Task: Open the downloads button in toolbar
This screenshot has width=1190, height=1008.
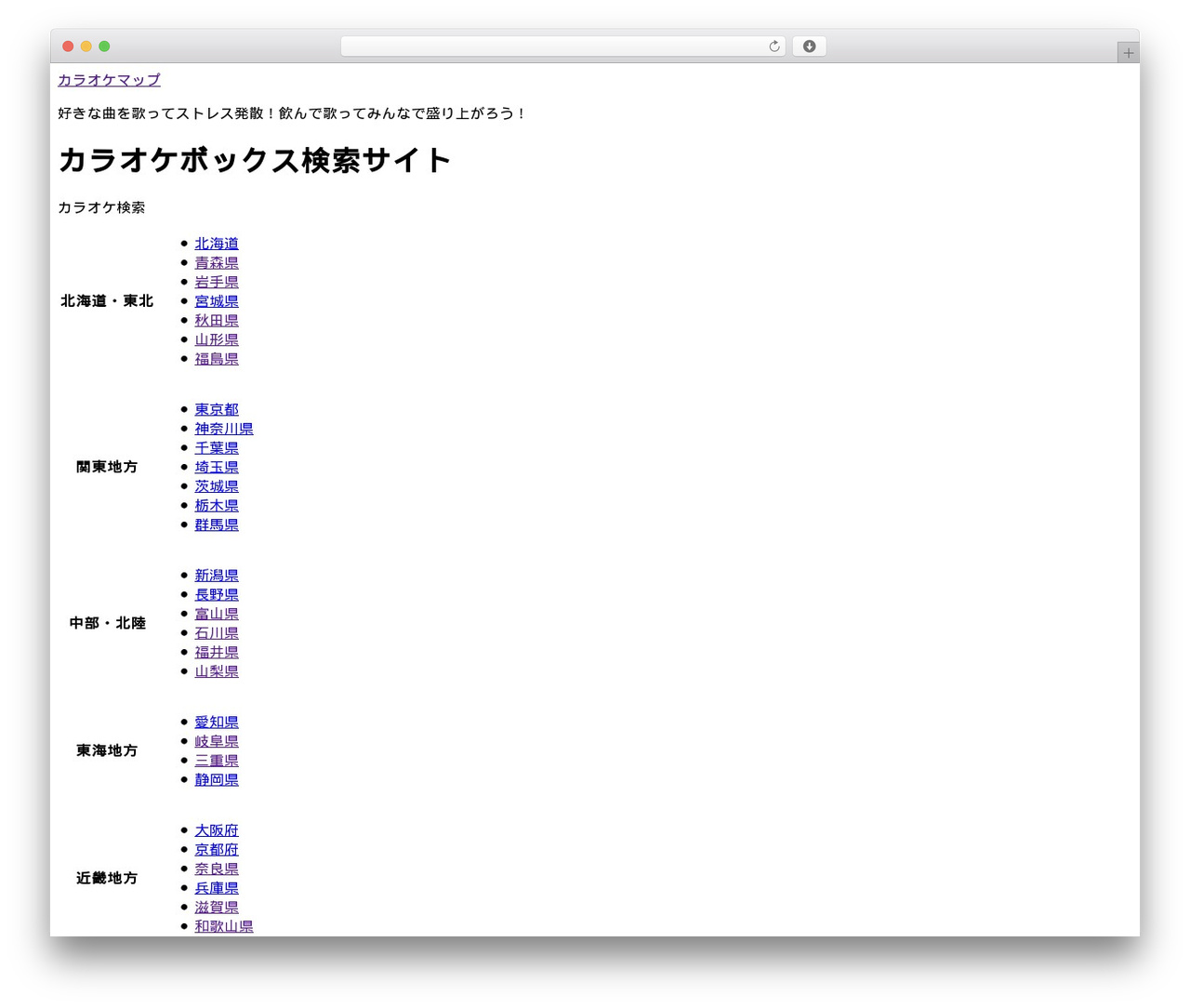Action: 809,46
